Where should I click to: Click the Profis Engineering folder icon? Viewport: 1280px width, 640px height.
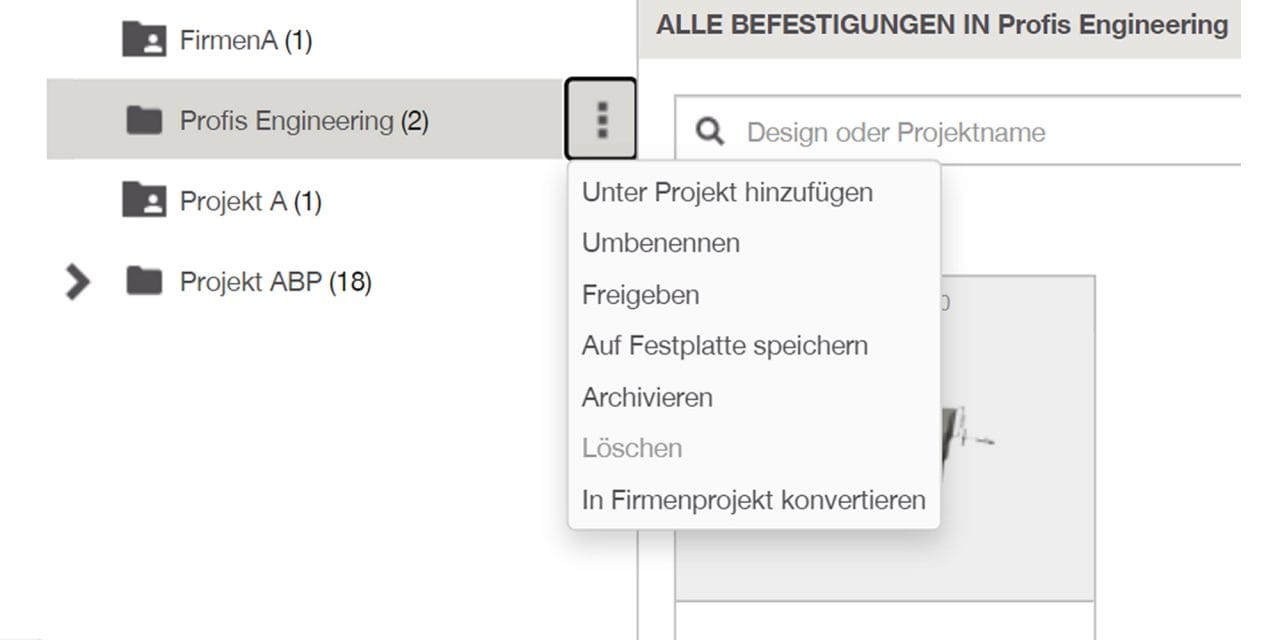(x=144, y=121)
